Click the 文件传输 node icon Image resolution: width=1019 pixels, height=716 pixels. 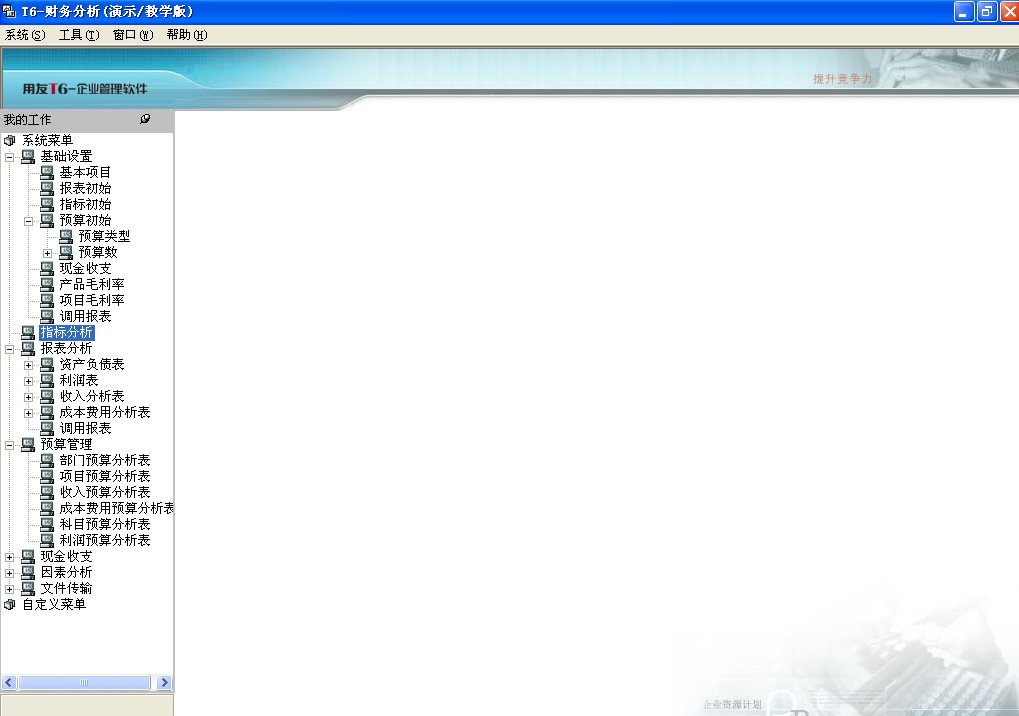coord(28,589)
